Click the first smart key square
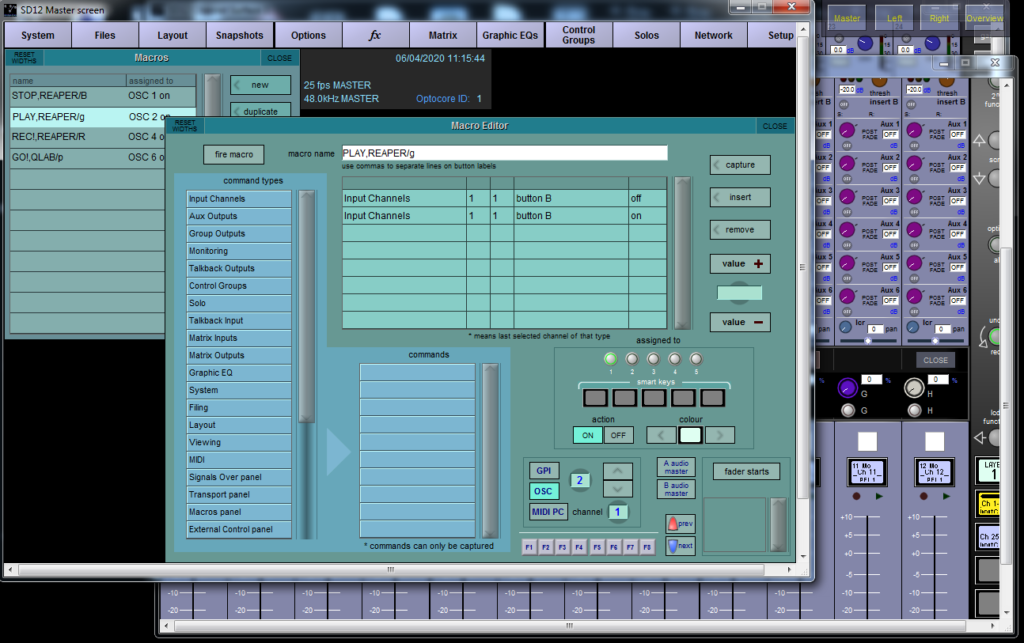This screenshot has height=643, width=1024. (595, 398)
